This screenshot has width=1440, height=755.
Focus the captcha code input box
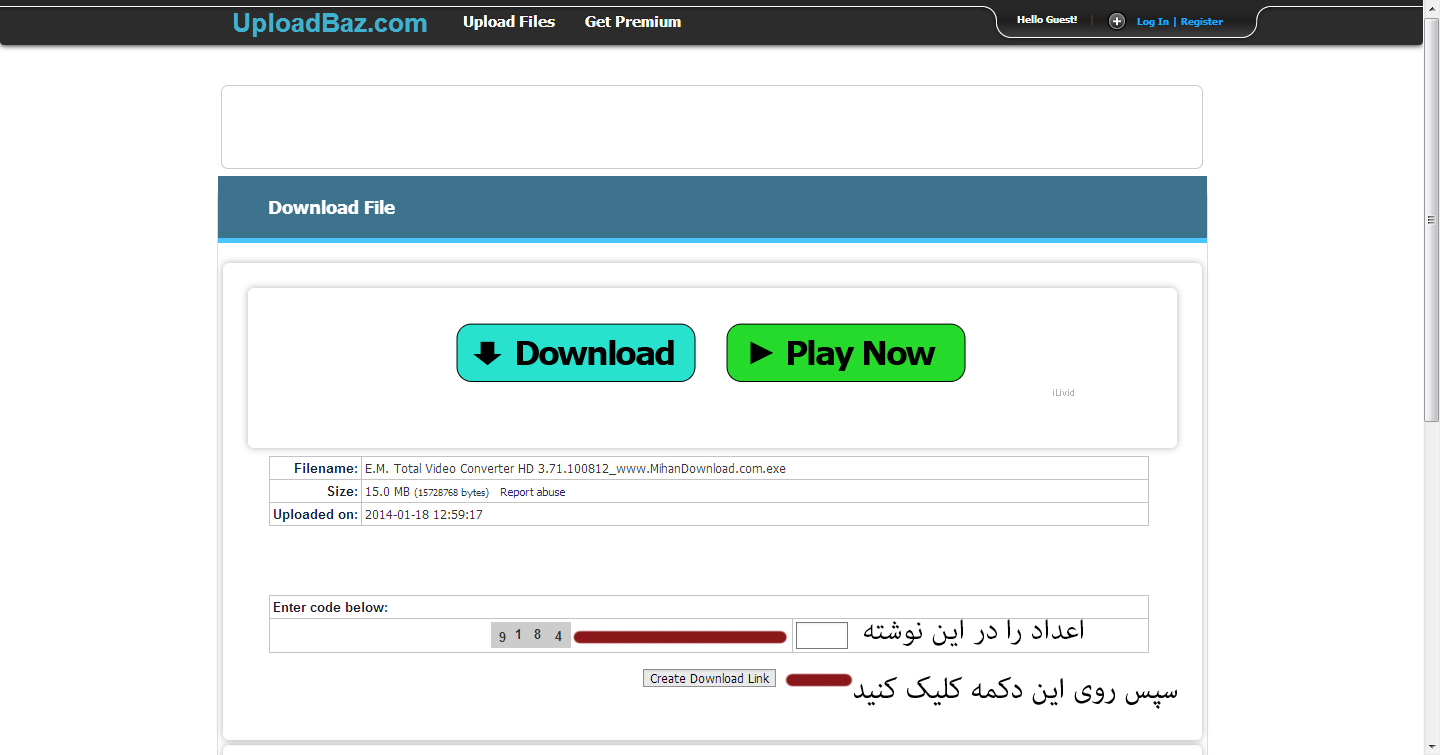[821, 635]
